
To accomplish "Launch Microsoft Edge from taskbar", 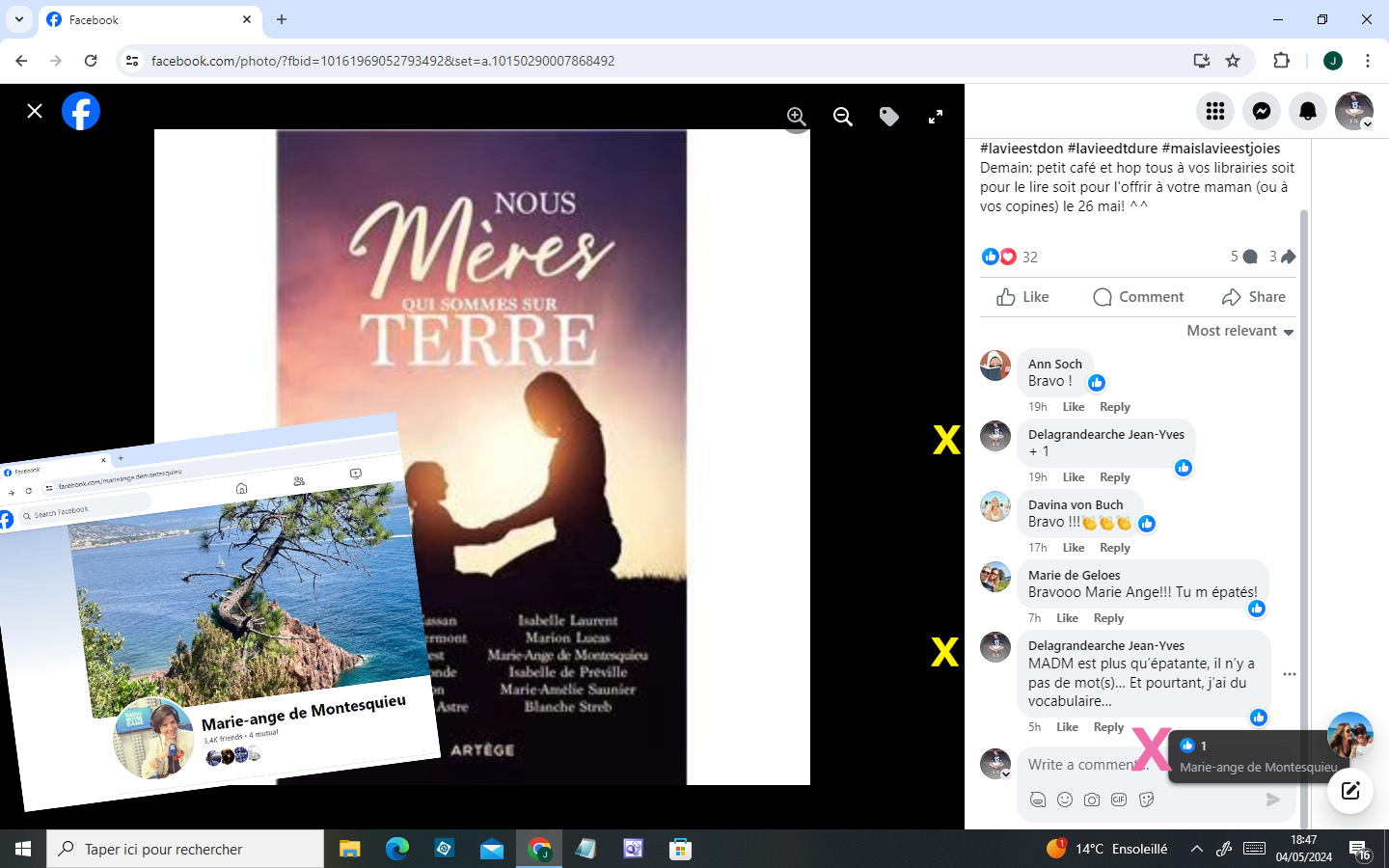I will click(x=396, y=849).
